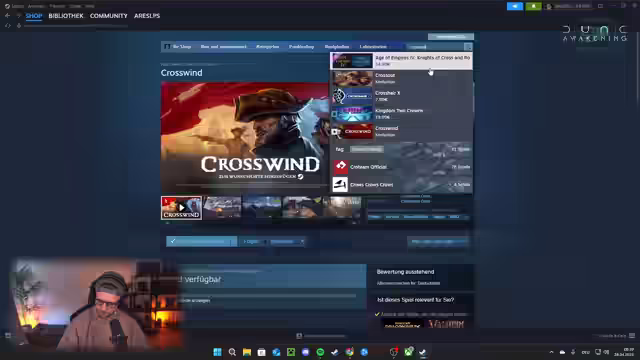
Task: Click the thumbnail strip horizontal scrollbar
Action: click(261, 223)
